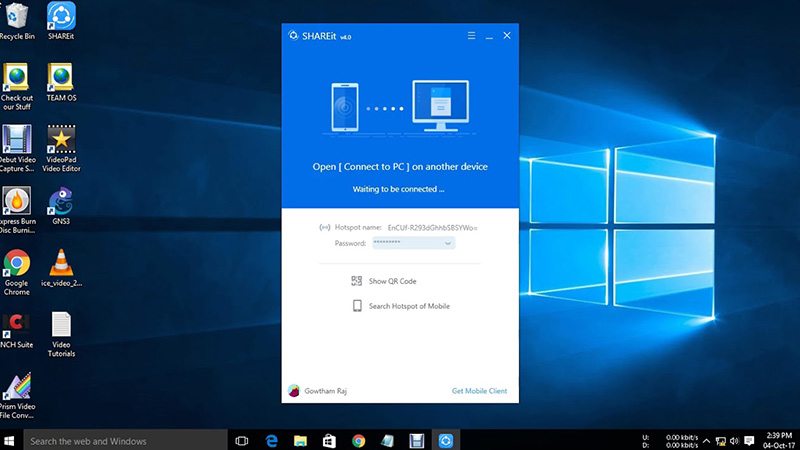The width and height of the screenshot is (800, 450).
Task: Click the Gowtham Raj avatar
Action: 294,391
